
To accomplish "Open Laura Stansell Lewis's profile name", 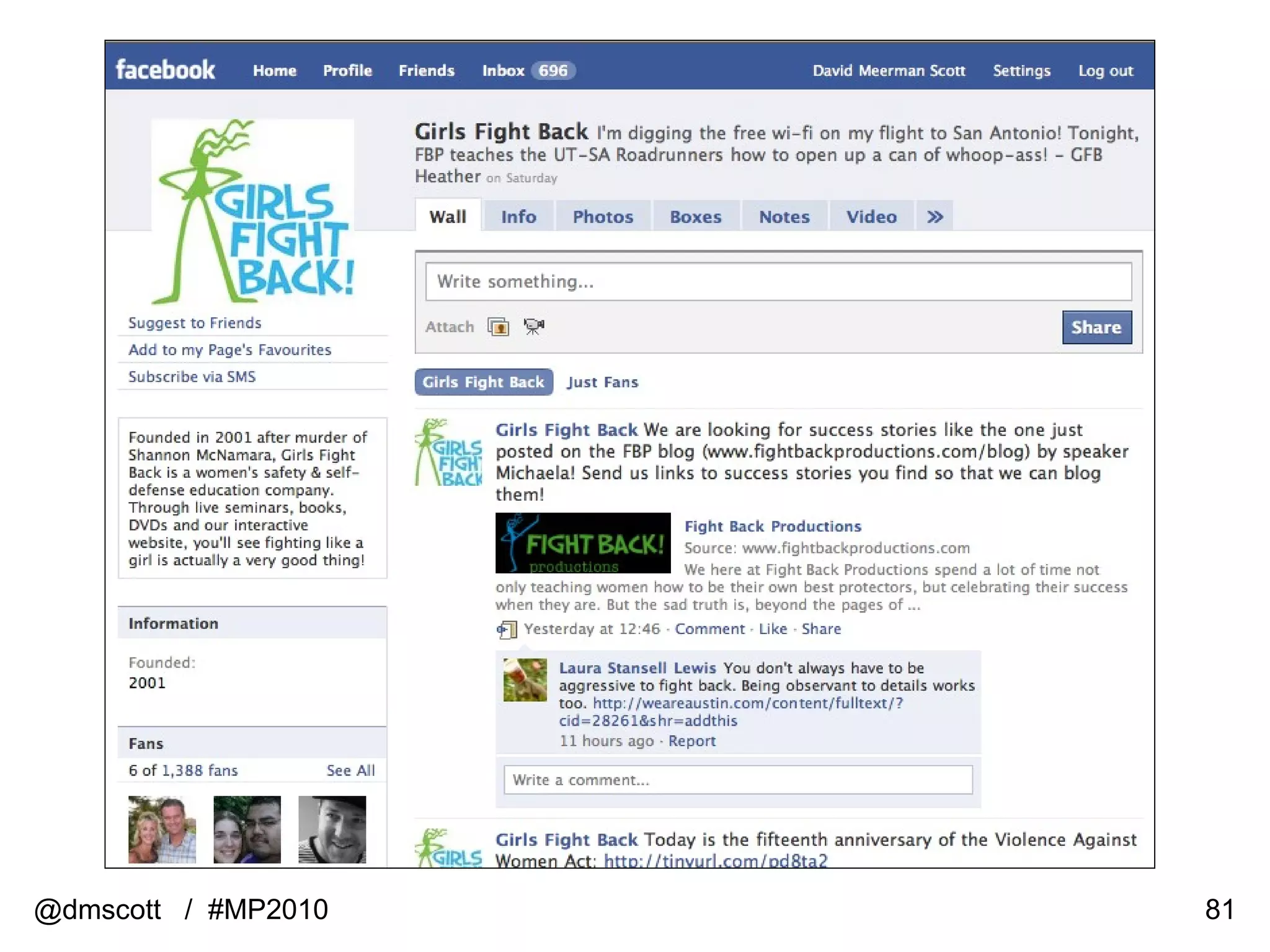I will click(637, 668).
